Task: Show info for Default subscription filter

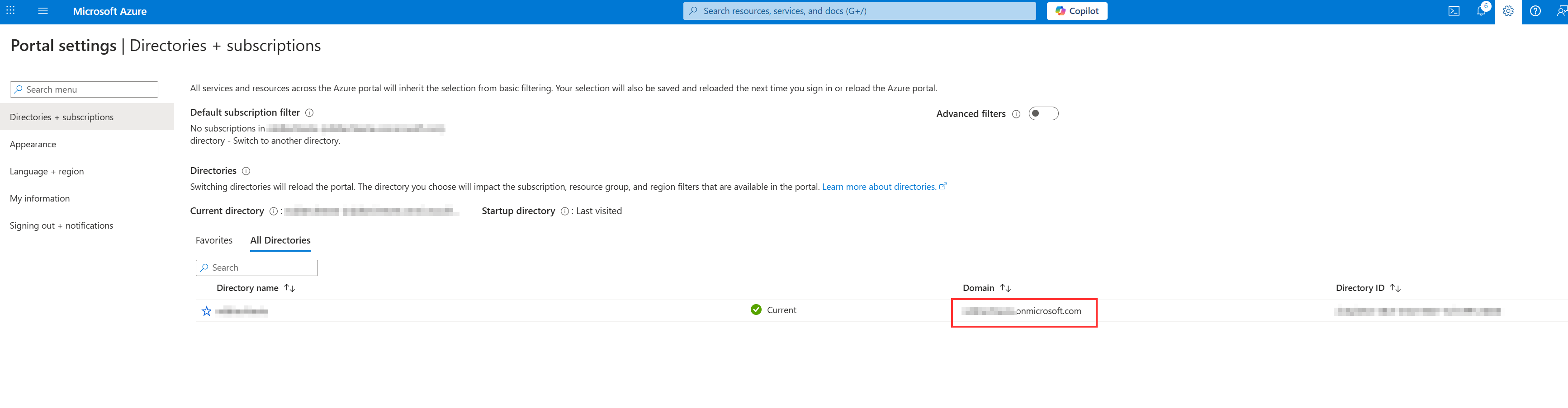Action: pyautogui.click(x=309, y=113)
